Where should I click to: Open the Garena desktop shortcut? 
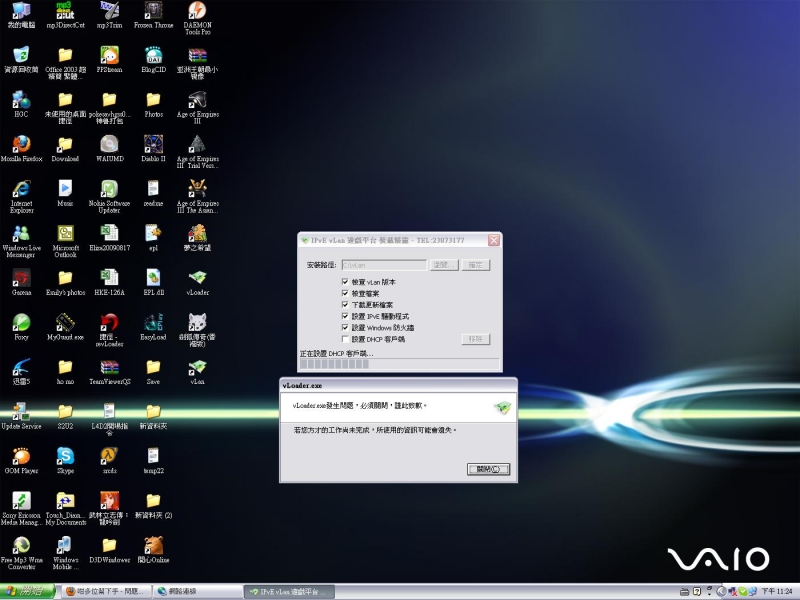pyautogui.click(x=21, y=277)
